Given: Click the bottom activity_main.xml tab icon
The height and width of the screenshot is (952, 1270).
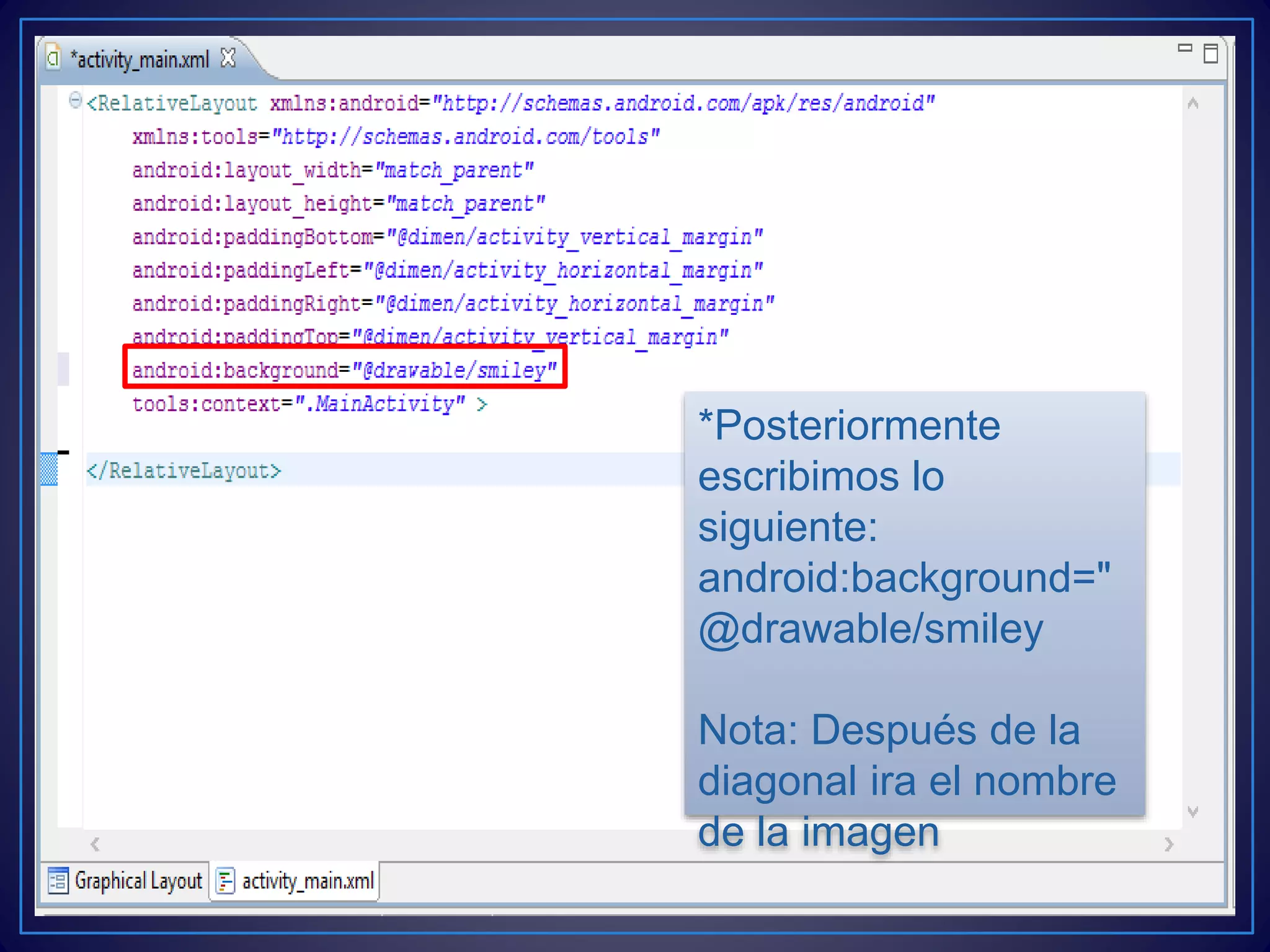Looking at the screenshot, I should tap(226, 881).
